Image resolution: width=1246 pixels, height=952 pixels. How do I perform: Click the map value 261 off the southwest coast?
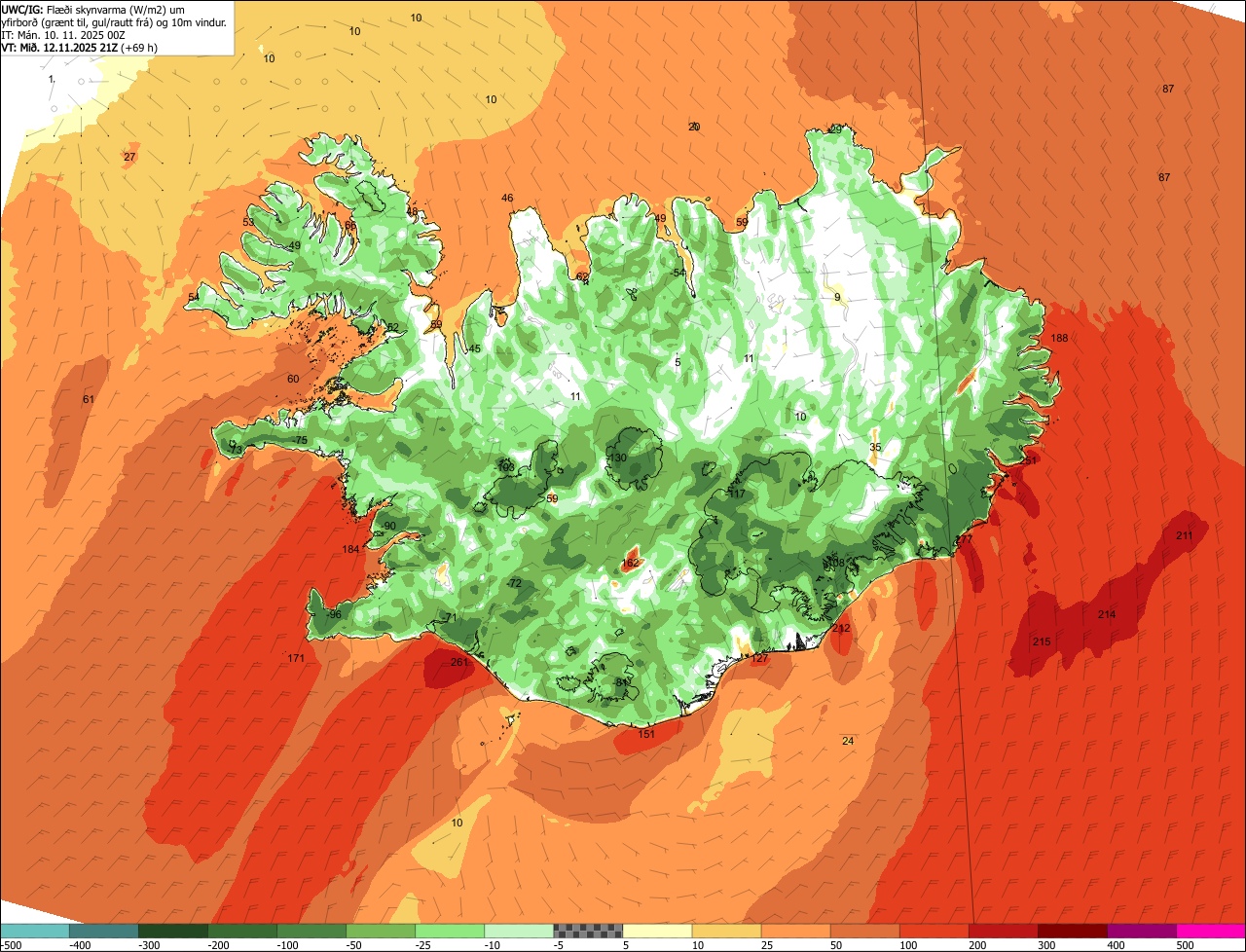pos(459,662)
